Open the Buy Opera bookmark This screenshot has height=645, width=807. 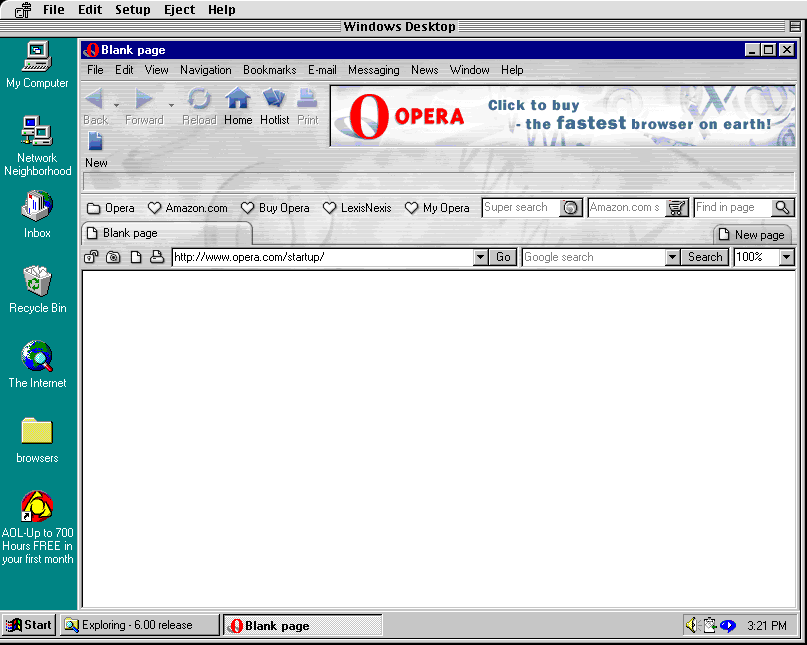tap(275, 208)
